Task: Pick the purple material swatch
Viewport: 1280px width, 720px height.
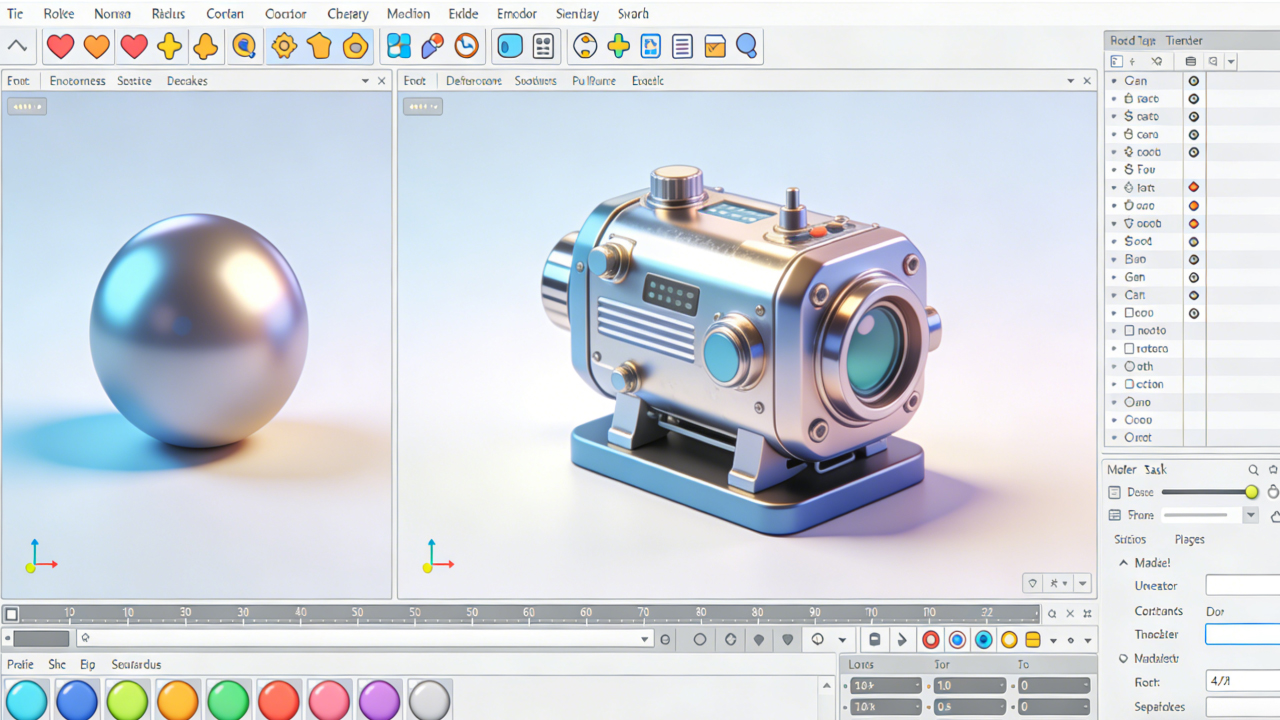Action: (x=379, y=699)
